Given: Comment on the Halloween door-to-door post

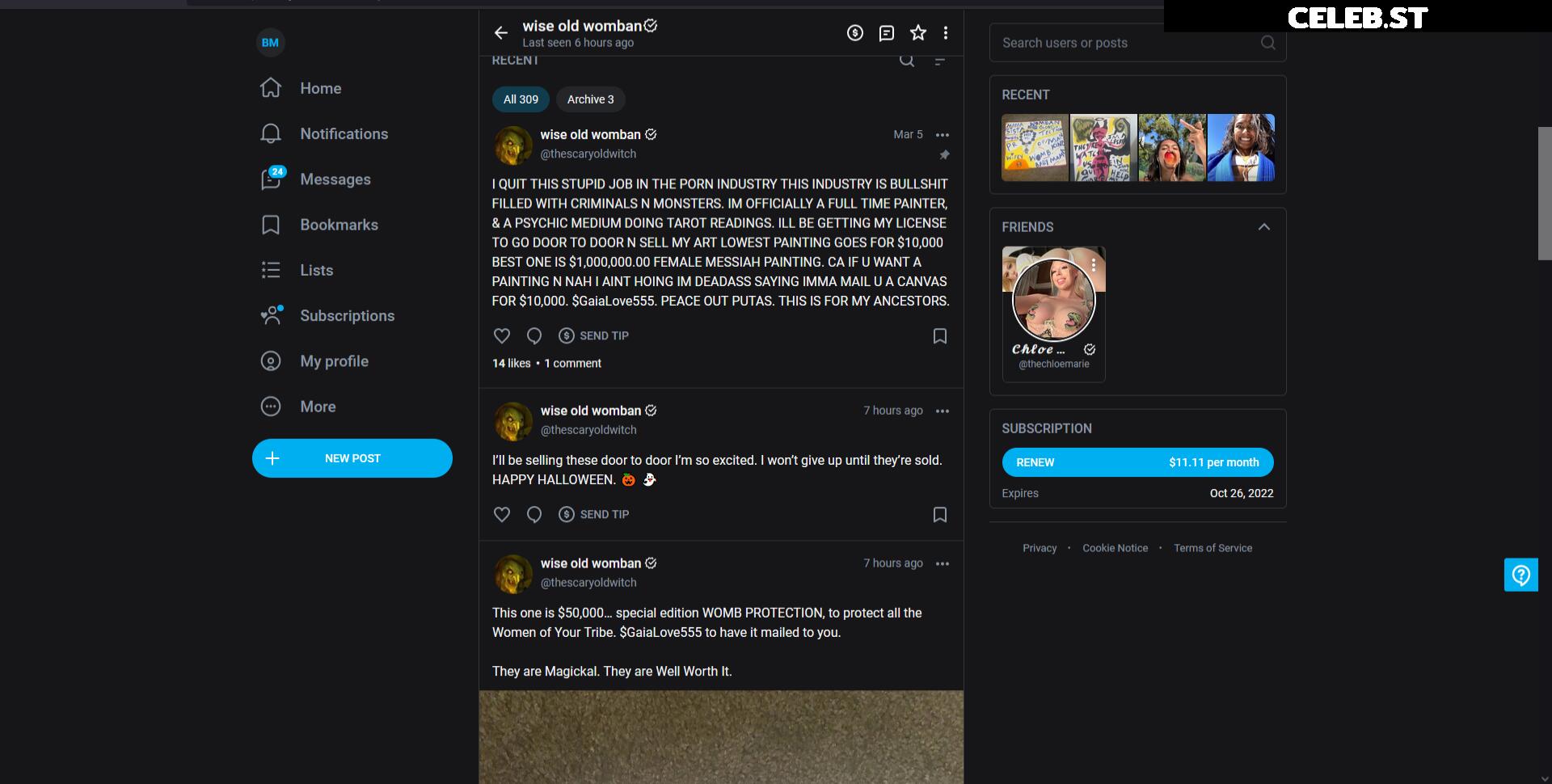Looking at the screenshot, I should [x=534, y=514].
